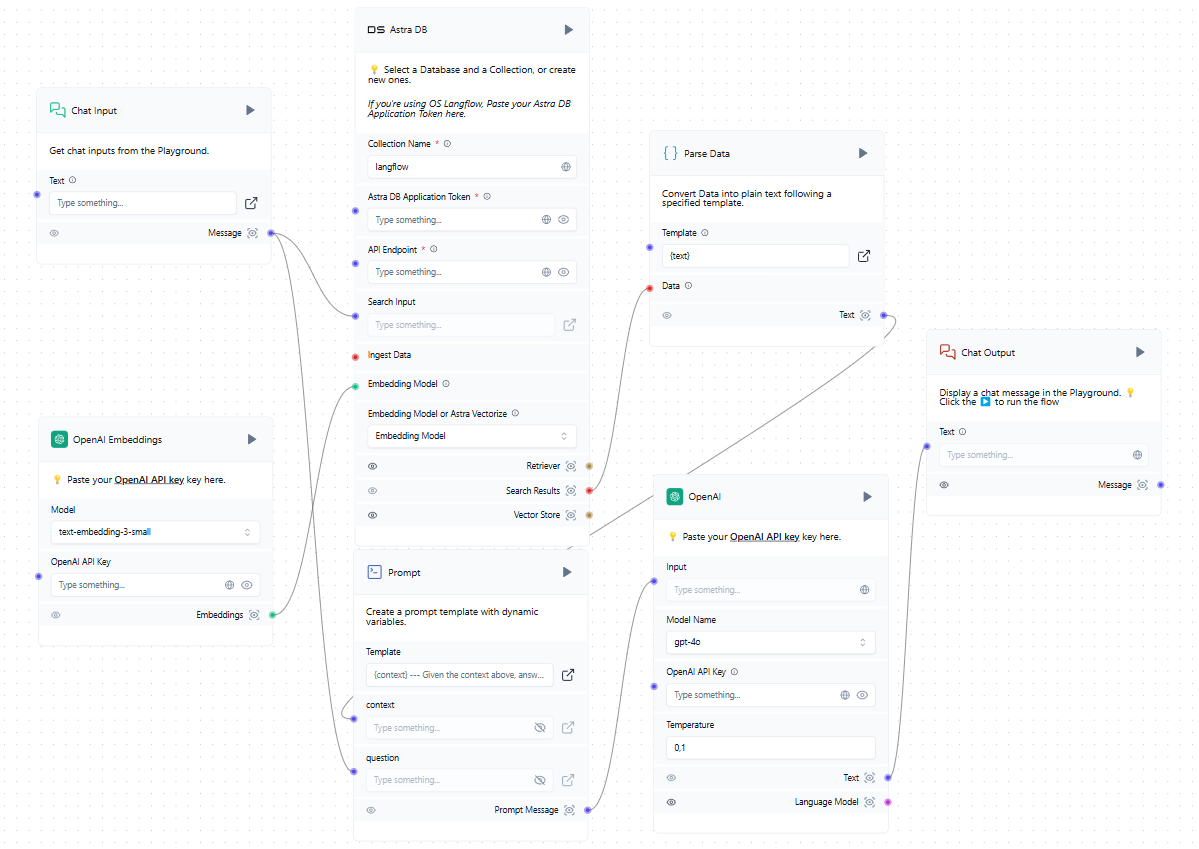Click Parse Data's Data input handle
This screenshot has width=1199, height=849.
point(650,288)
